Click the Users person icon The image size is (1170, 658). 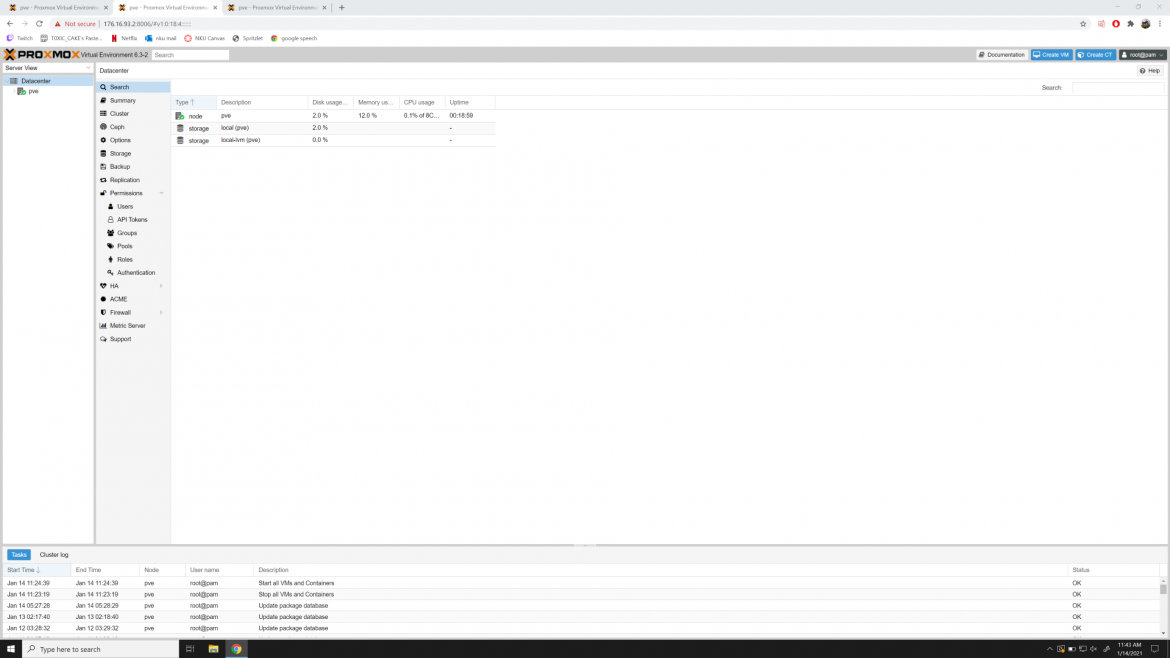pyautogui.click(x=110, y=207)
